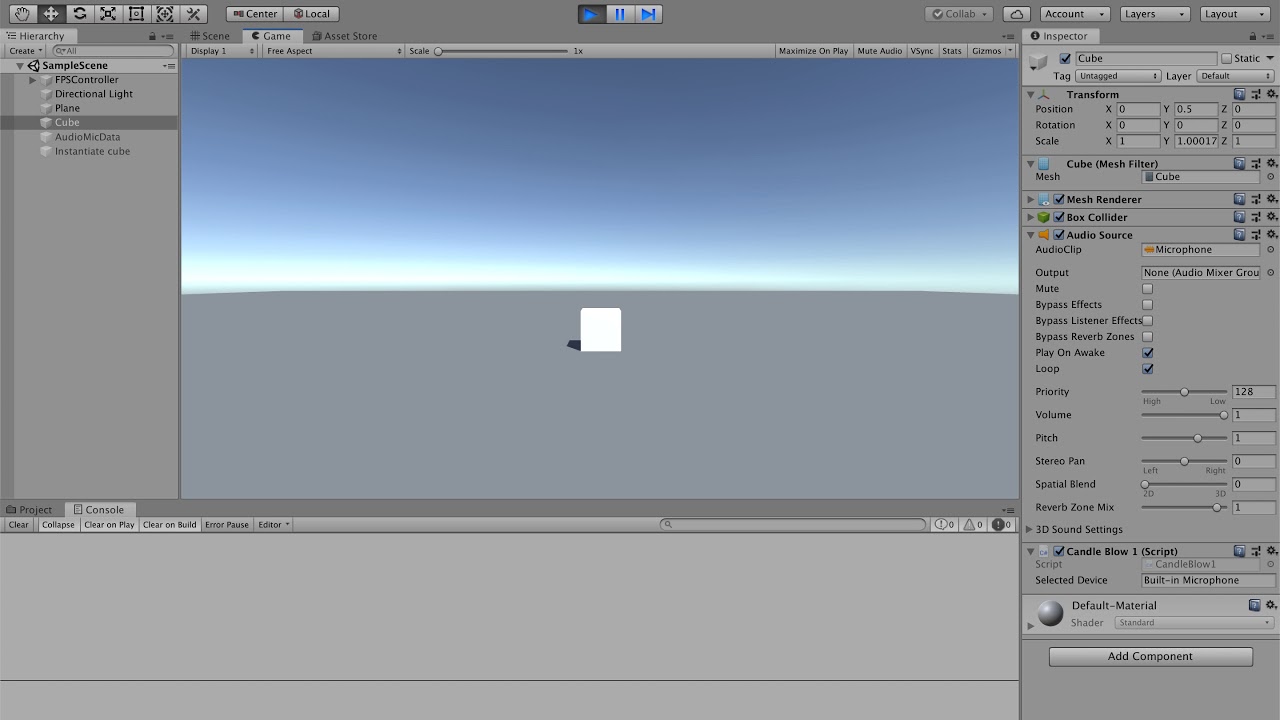Open Audio Source settings gear
Screen dimensions: 1280x720
point(1272,235)
